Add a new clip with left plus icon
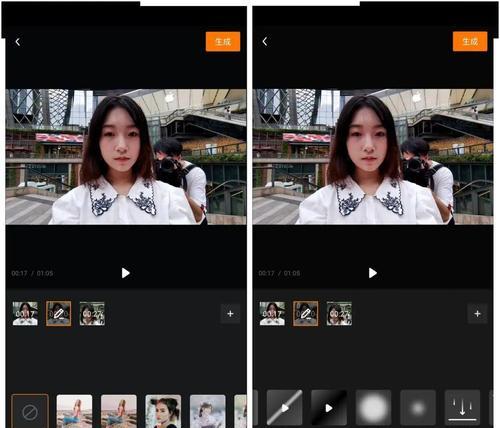 [x=230, y=314]
